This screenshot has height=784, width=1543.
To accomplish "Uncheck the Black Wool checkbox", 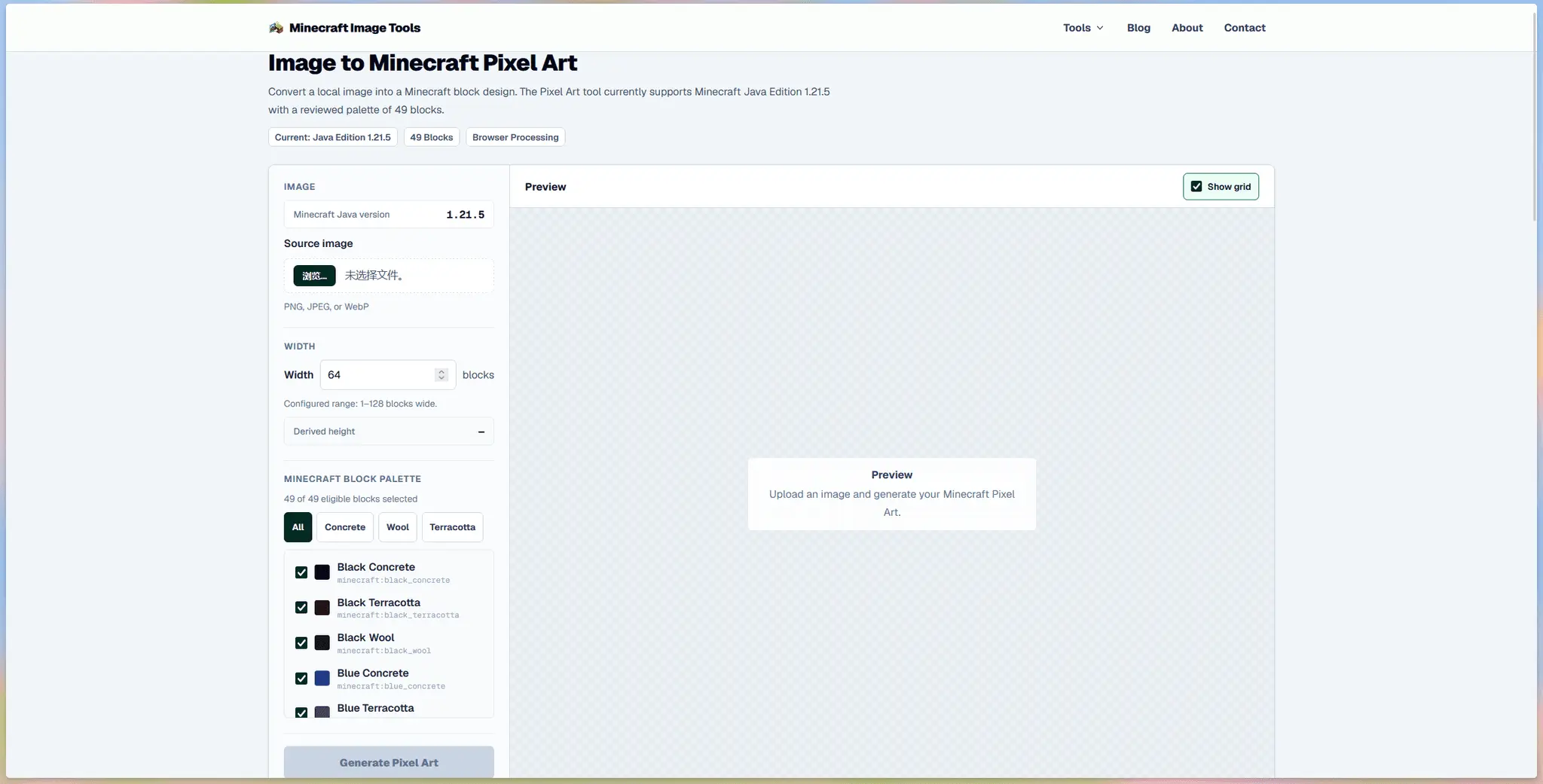I will pyautogui.click(x=301, y=643).
